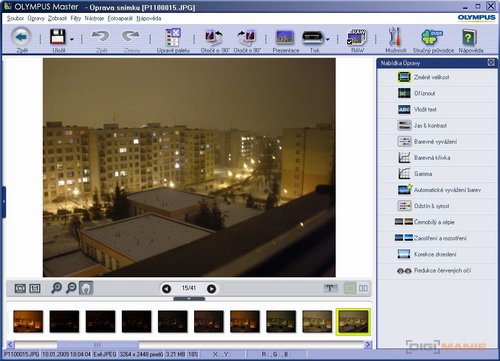Zoom out with magnifier minus icon
This screenshot has height=361, width=500.
point(71,288)
